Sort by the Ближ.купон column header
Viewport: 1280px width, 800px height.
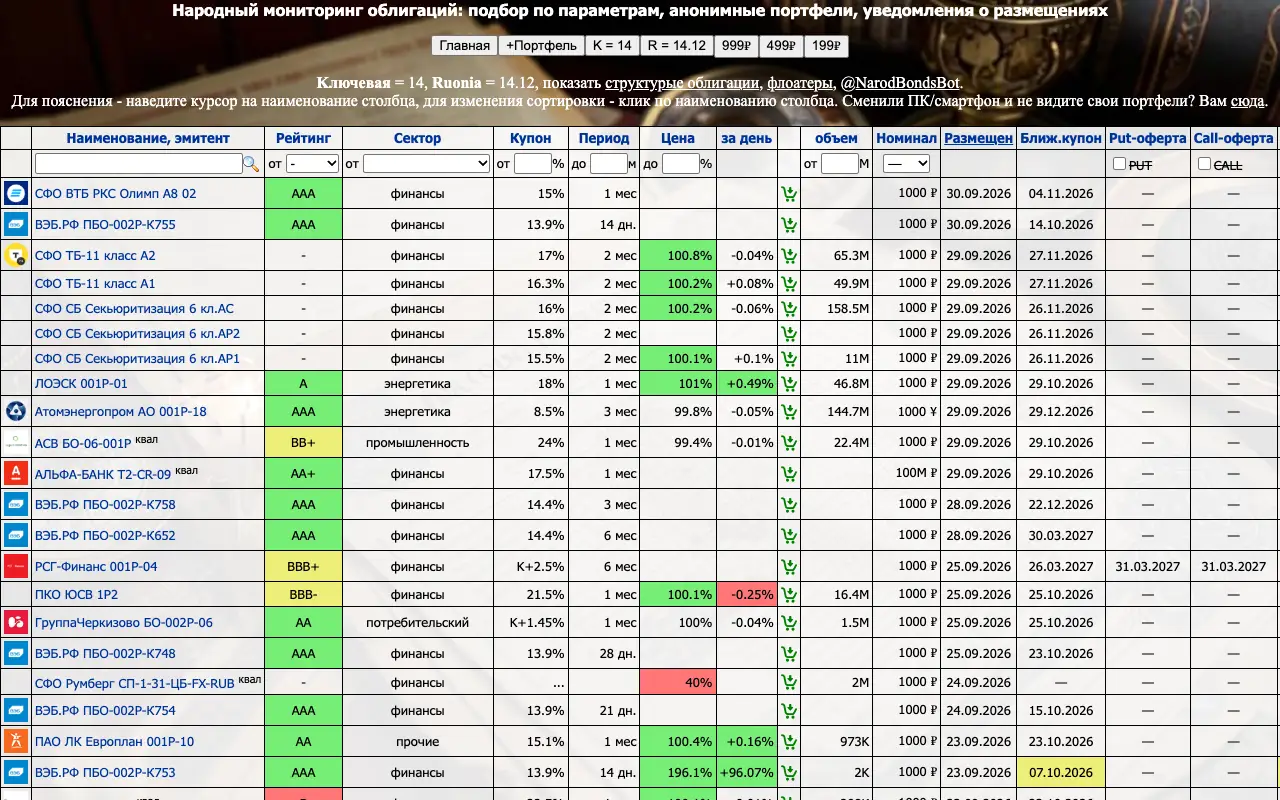[1060, 138]
